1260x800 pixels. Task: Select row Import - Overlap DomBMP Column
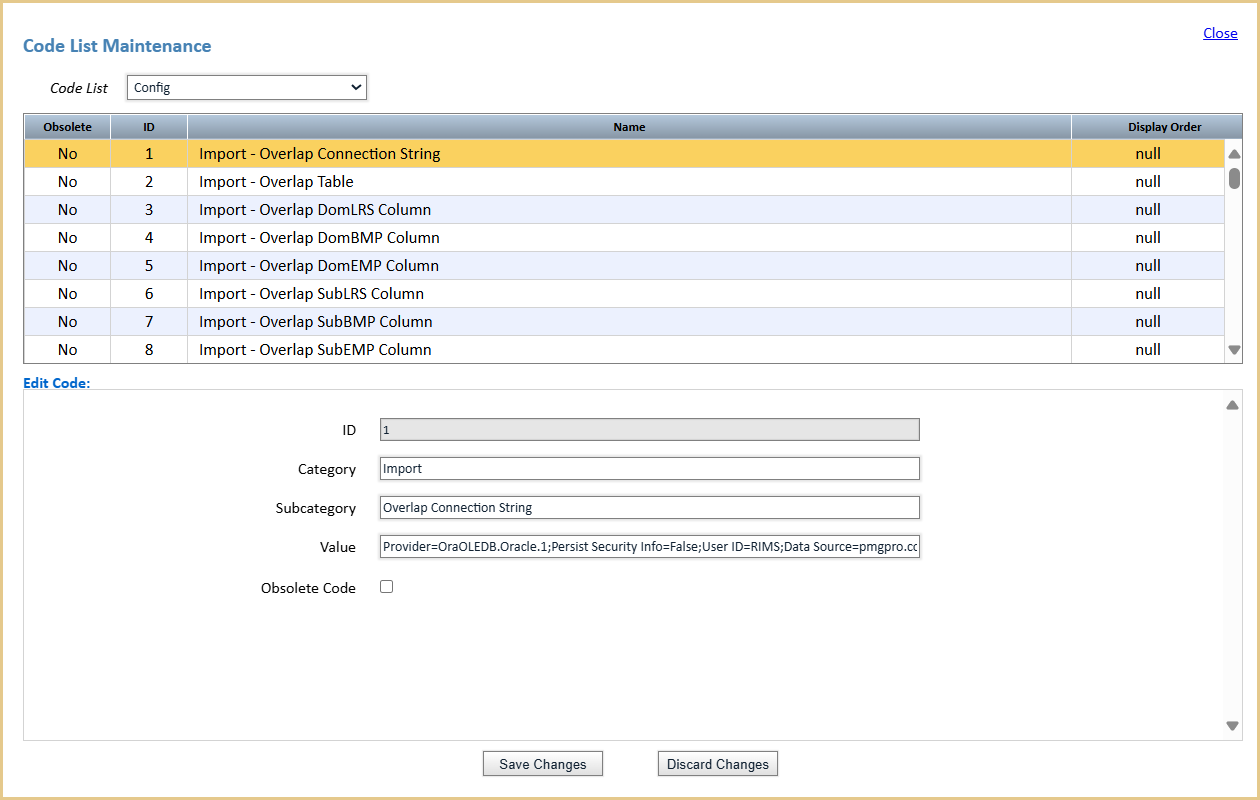pyautogui.click(x=624, y=238)
